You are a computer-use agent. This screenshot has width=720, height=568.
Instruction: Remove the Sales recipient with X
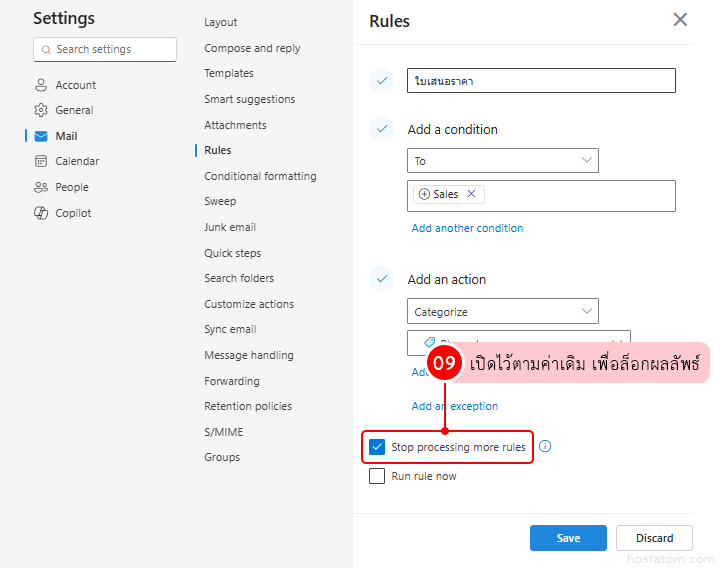click(x=471, y=194)
